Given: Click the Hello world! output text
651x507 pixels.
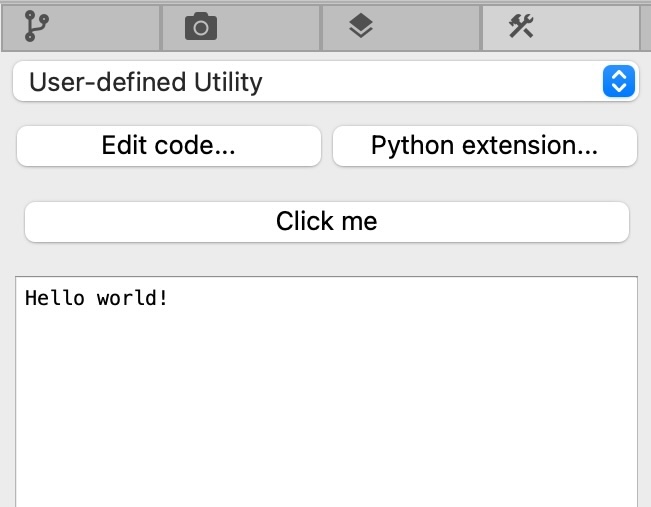Looking at the screenshot, I should coord(96,298).
